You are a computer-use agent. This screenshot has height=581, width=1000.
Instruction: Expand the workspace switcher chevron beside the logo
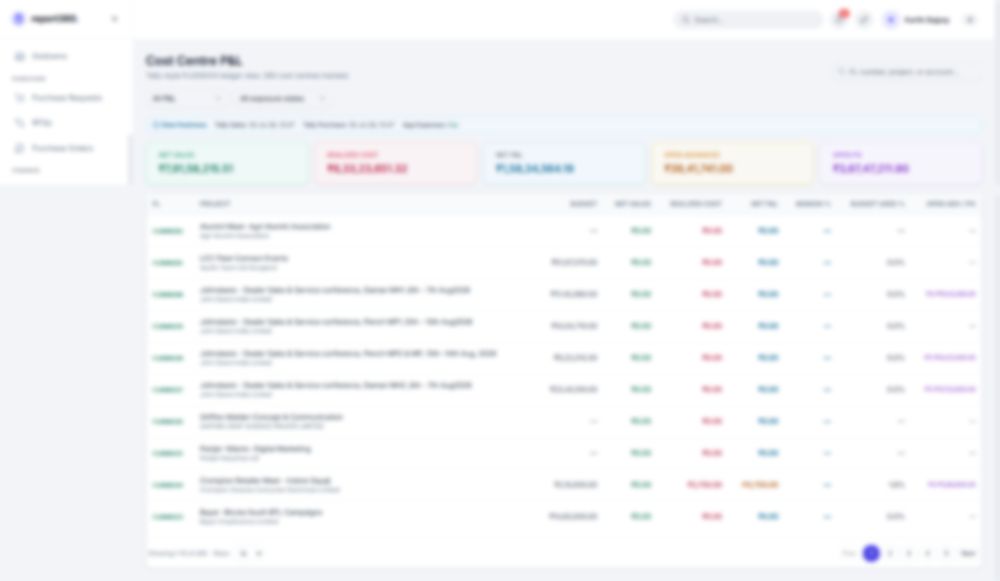click(x=114, y=19)
